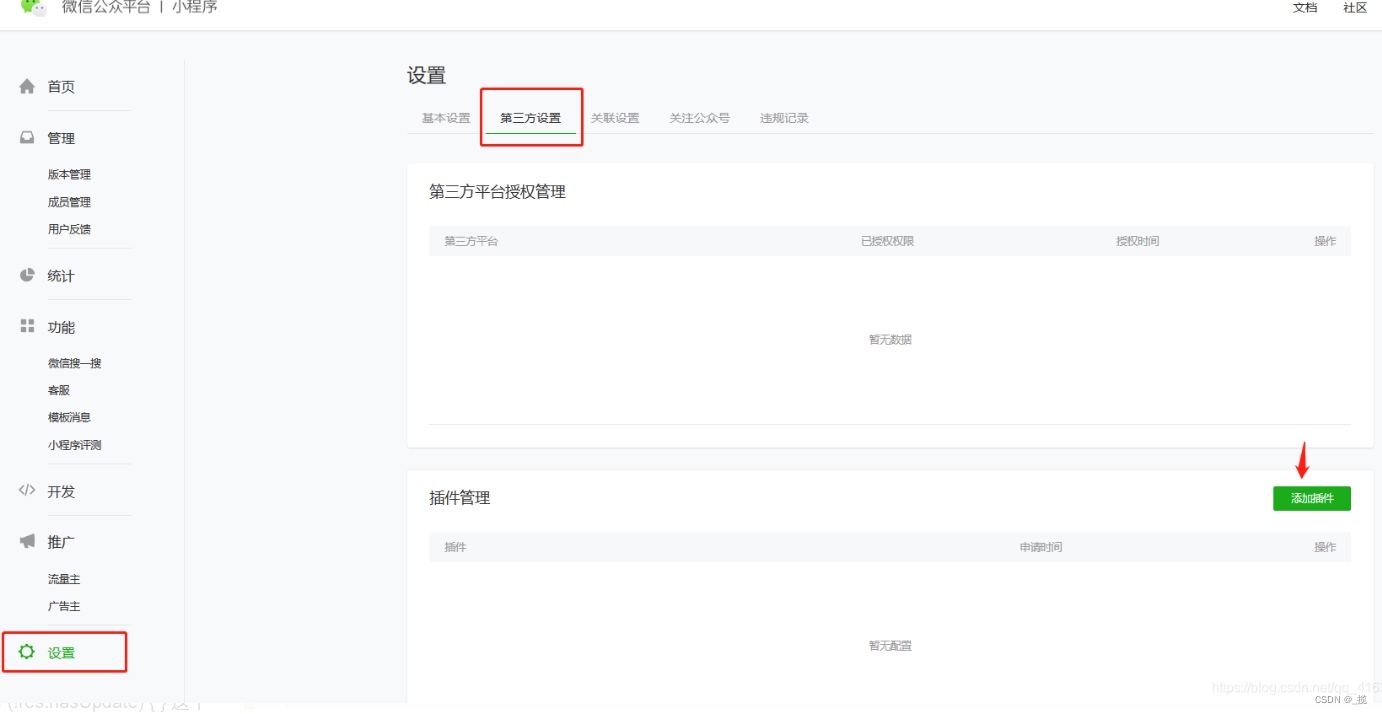Select 设置 in the sidebar
The height and width of the screenshot is (714, 1382).
coord(61,653)
